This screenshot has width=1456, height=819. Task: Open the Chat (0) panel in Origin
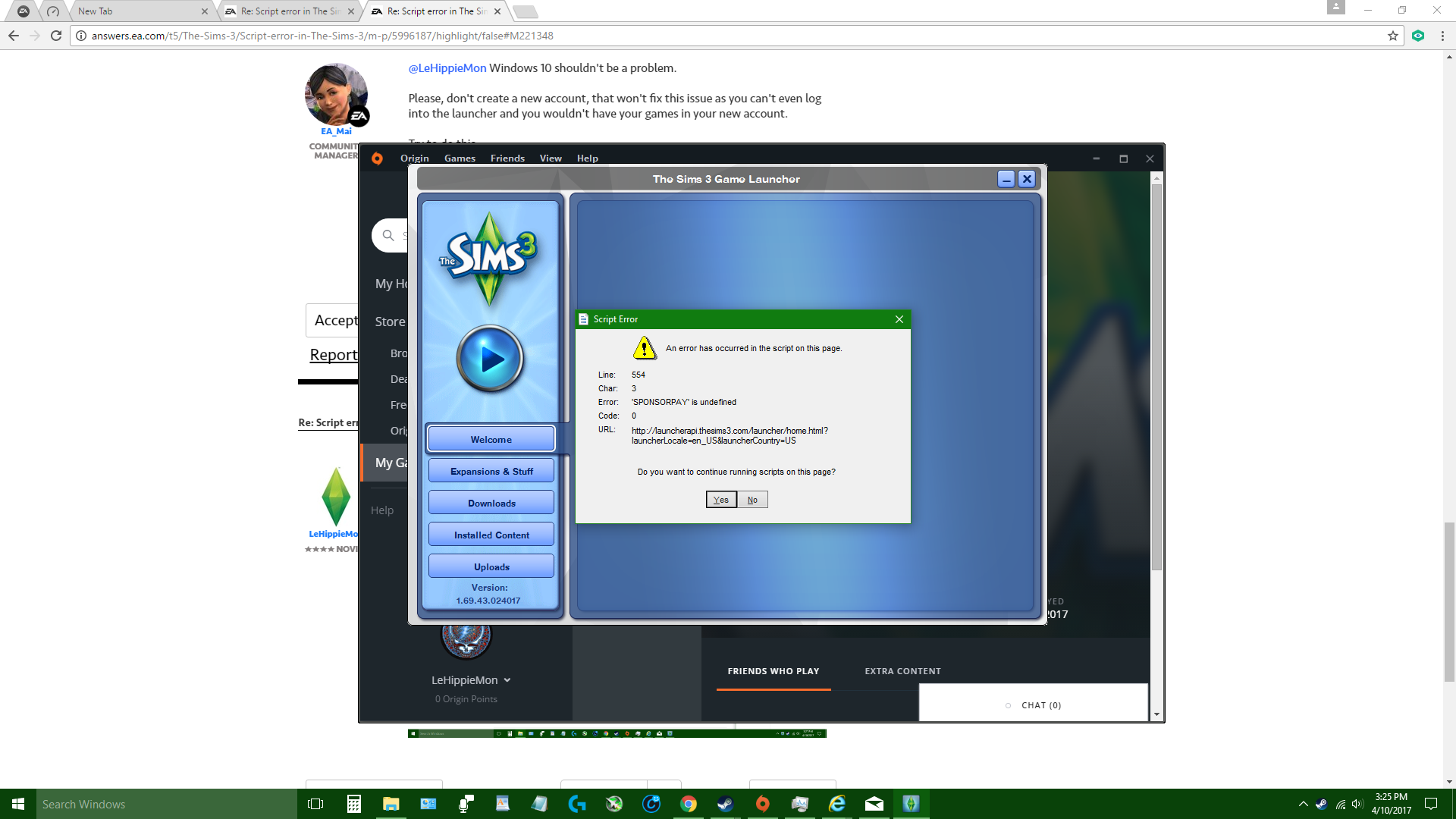click(x=1034, y=704)
